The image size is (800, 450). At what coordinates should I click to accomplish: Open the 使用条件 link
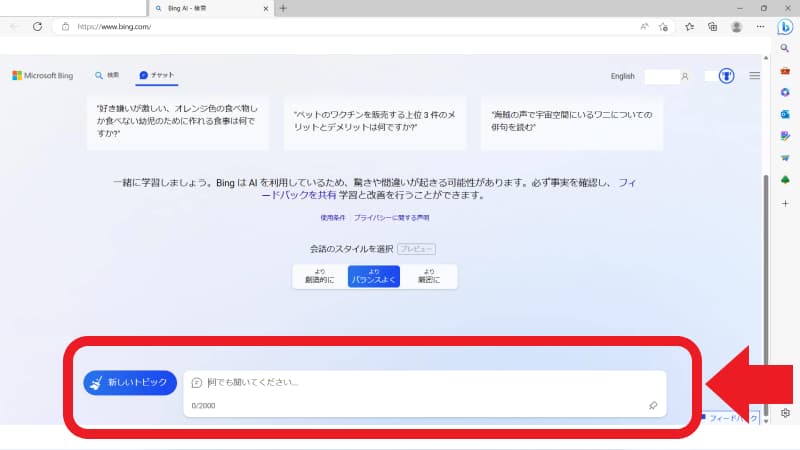tap(333, 218)
